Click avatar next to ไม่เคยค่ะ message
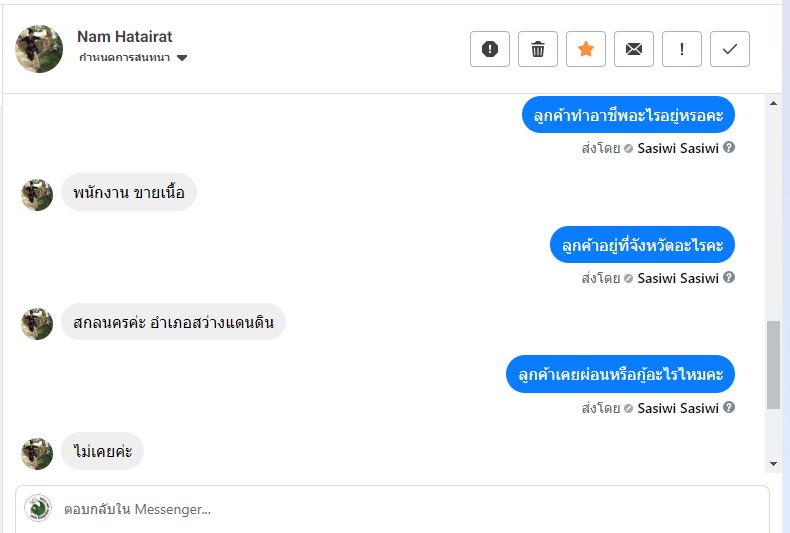Image resolution: width=790 pixels, height=533 pixels. pos(37,453)
